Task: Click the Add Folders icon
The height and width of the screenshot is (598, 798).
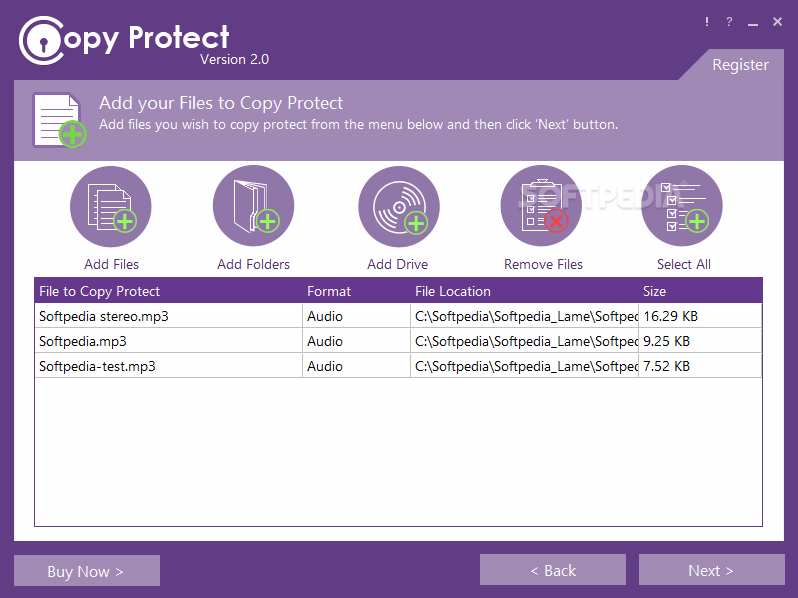Action: pyautogui.click(x=253, y=206)
